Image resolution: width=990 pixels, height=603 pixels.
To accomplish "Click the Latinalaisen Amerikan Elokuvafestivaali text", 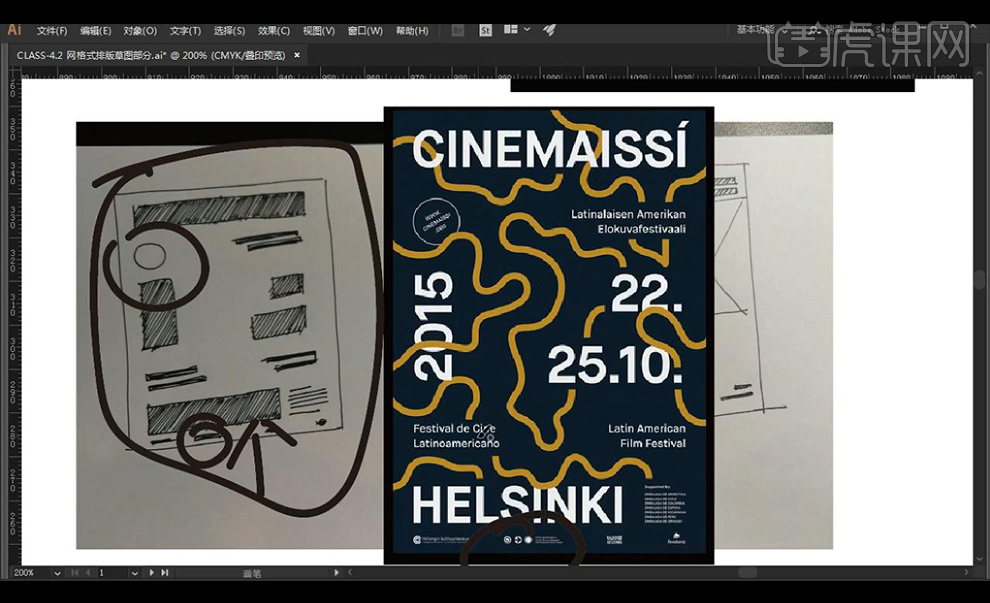I will pyautogui.click(x=628, y=222).
